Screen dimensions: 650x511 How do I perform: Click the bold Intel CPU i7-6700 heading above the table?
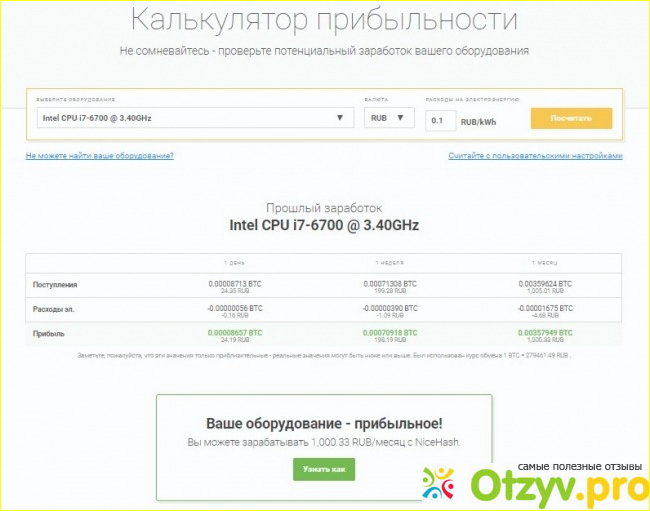(x=324, y=225)
